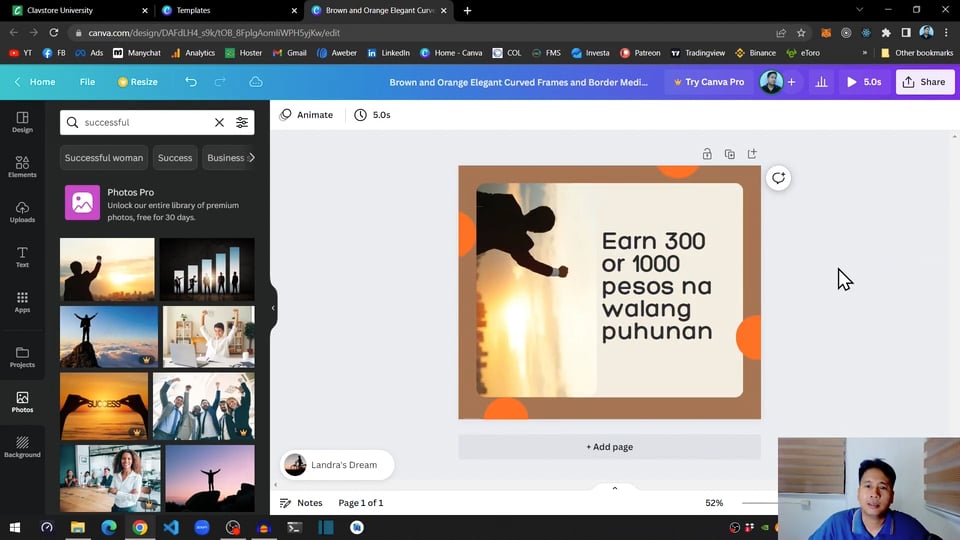
Task: Open the Apps panel
Action: click(x=22, y=302)
